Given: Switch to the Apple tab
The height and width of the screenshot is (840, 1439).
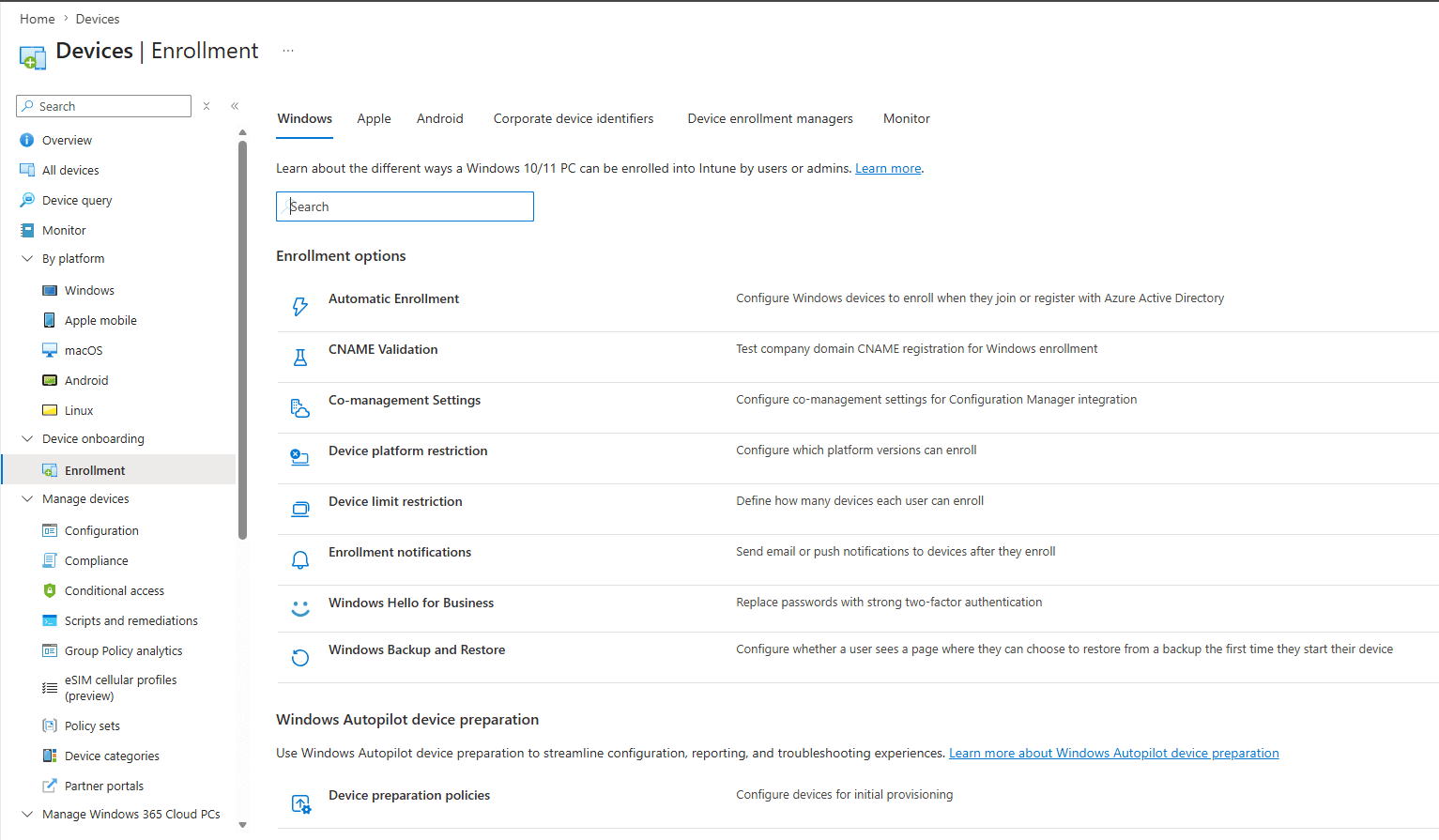Looking at the screenshot, I should pos(374,118).
